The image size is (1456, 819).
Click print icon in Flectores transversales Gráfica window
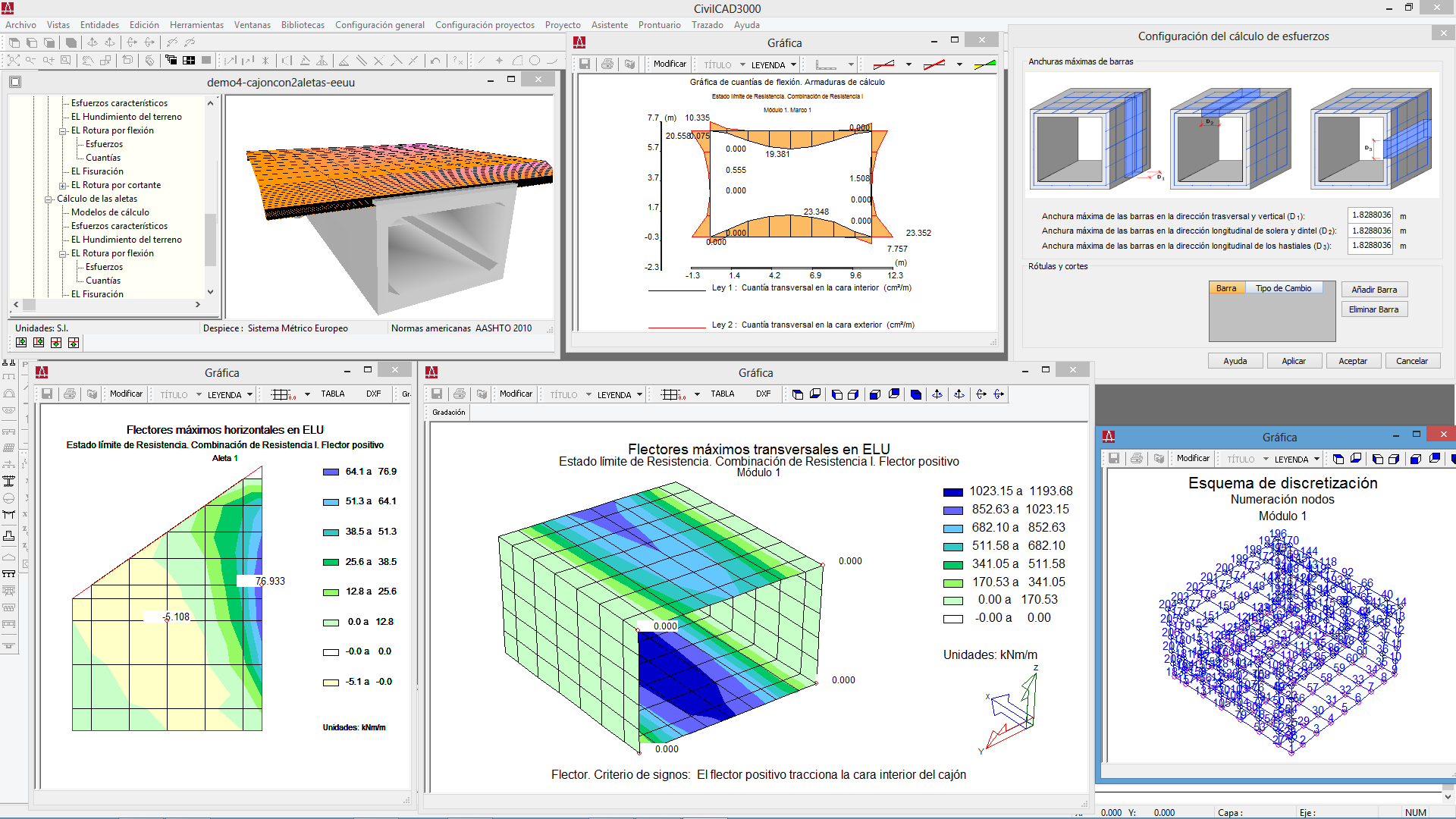[459, 394]
